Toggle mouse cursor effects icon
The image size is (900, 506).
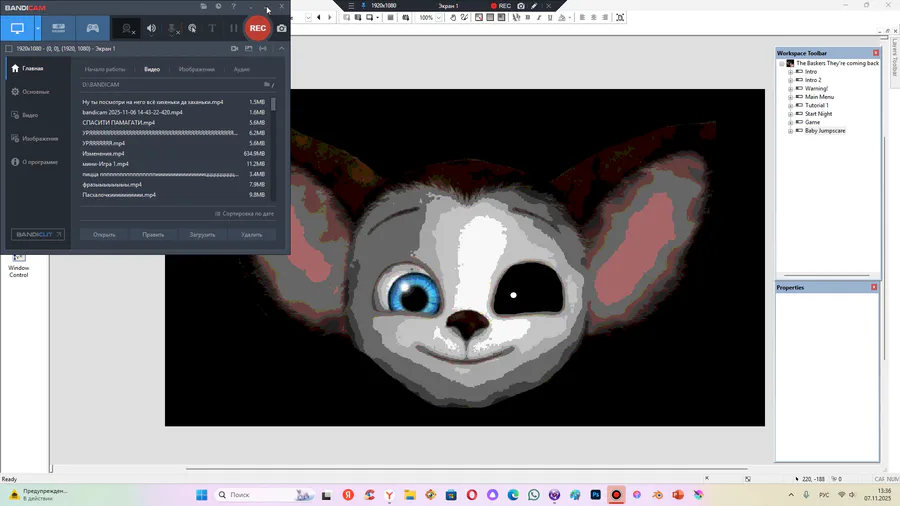(192, 28)
